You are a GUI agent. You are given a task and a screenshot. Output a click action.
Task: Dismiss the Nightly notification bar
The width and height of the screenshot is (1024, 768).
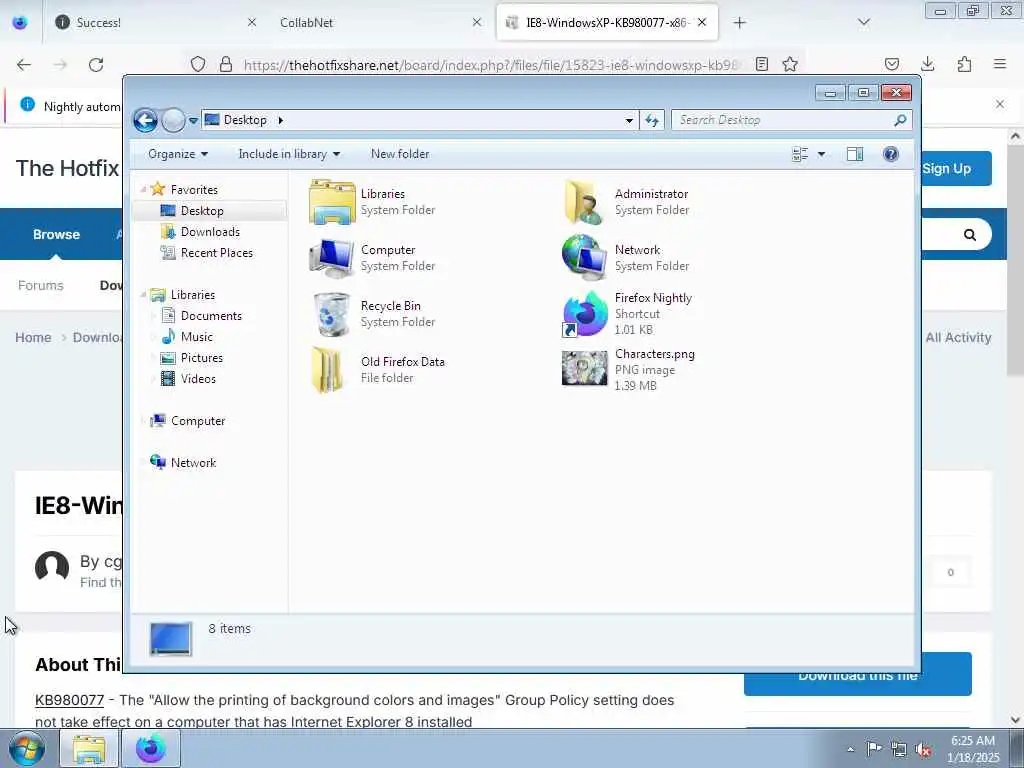[x=1000, y=104]
